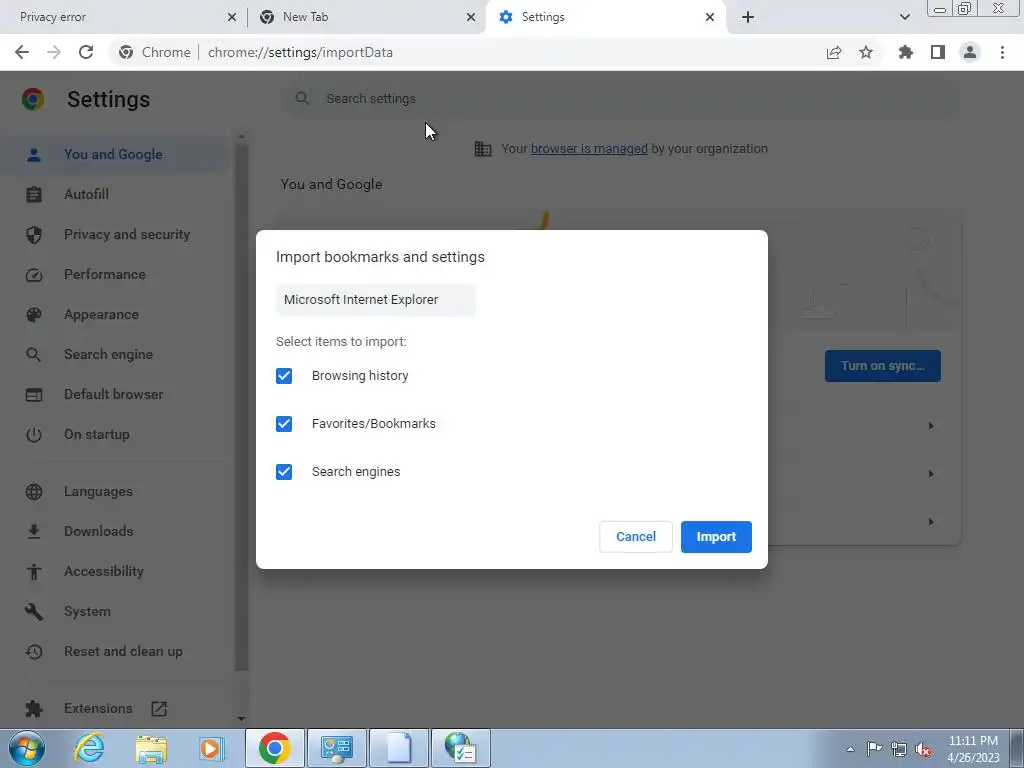Image resolution: width=1024 pixels, height=768 pixels.
Task: Reload the current page
Action: point(86,52)
